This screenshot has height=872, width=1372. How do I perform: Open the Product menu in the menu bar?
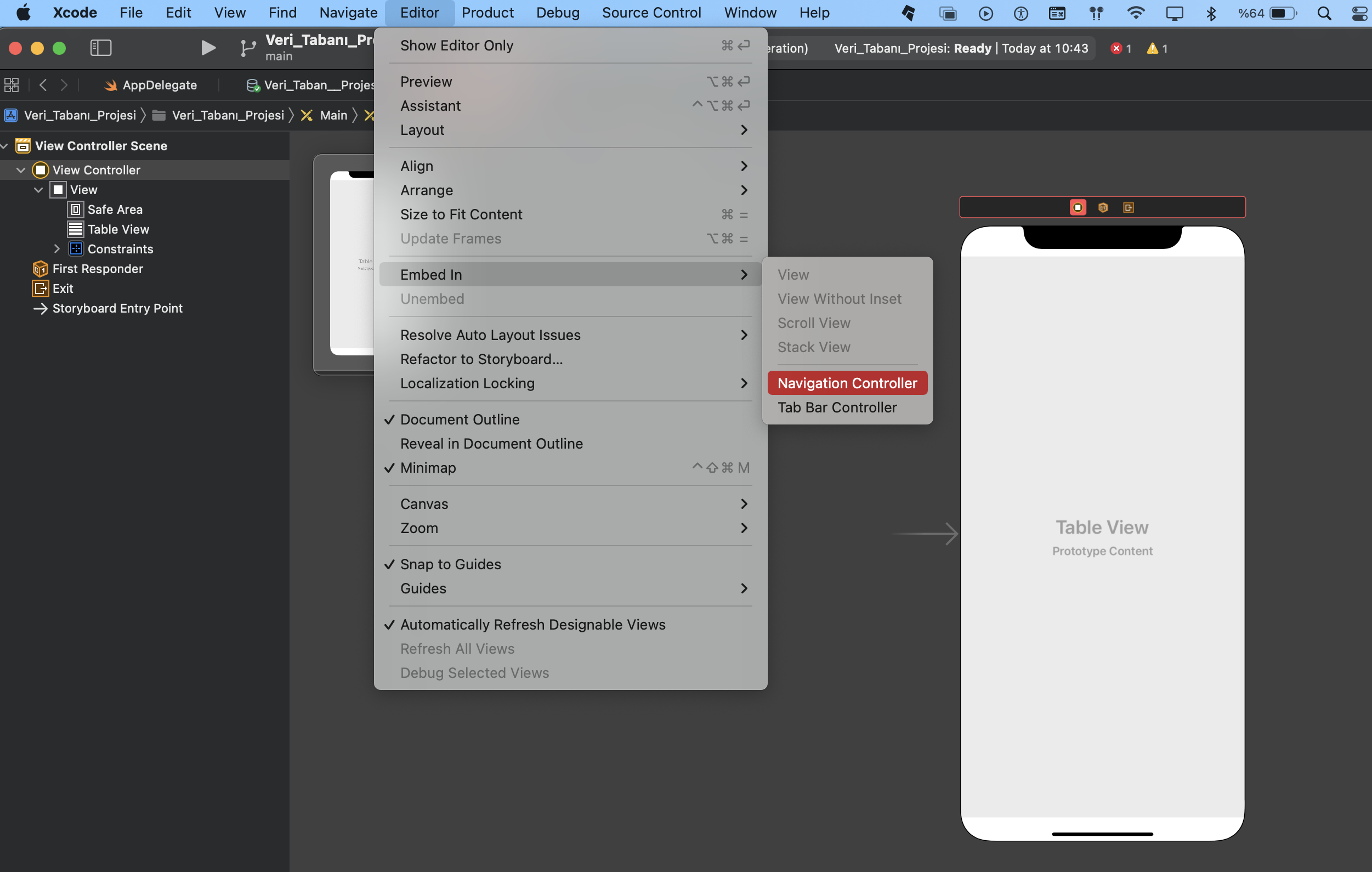[487, 13]
